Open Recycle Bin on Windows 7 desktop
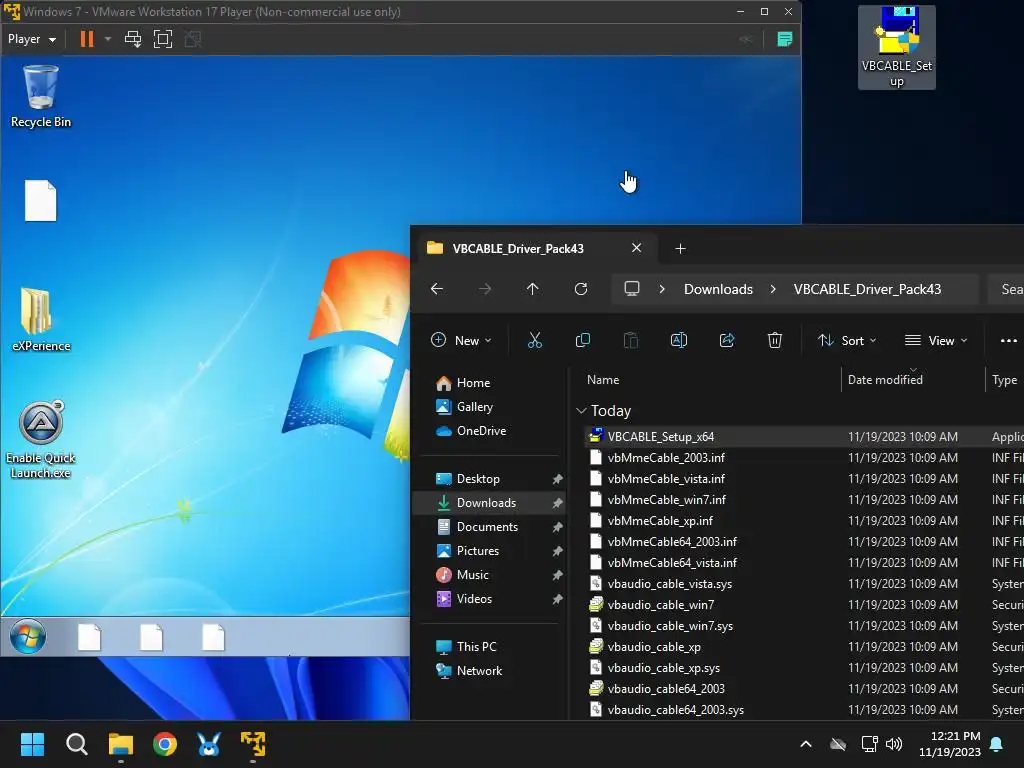 point(40,97)
